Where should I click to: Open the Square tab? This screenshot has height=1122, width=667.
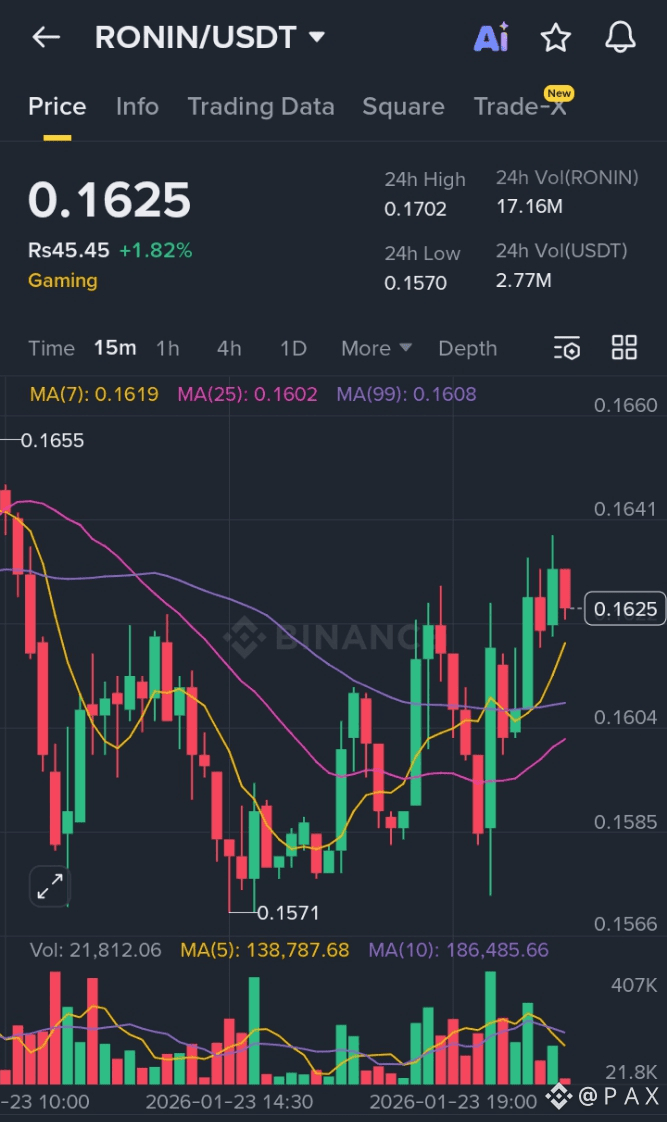403,107
